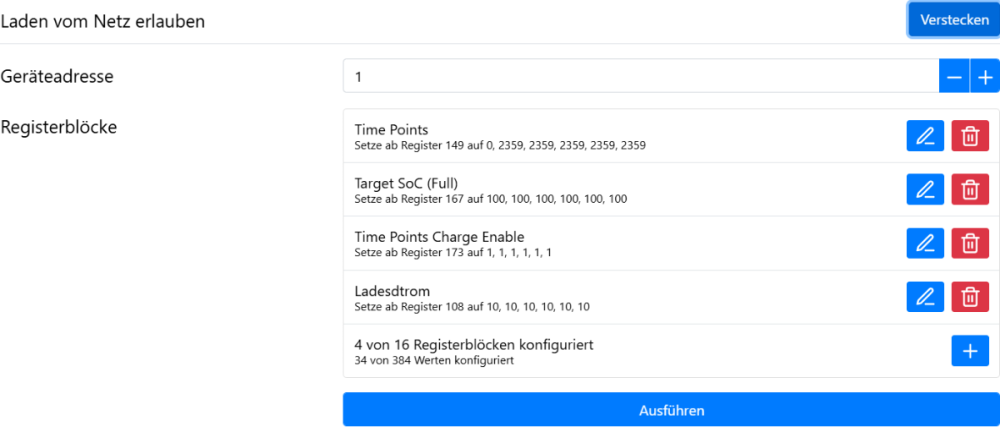Add a new register block
Screen dimensions: 1000x443
coord(969,351)
